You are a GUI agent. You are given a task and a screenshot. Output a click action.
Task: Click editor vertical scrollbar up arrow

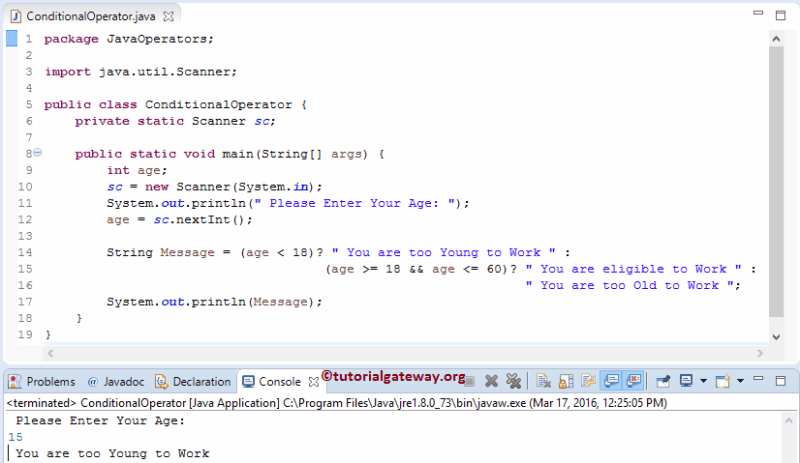[x=776, y=39]
